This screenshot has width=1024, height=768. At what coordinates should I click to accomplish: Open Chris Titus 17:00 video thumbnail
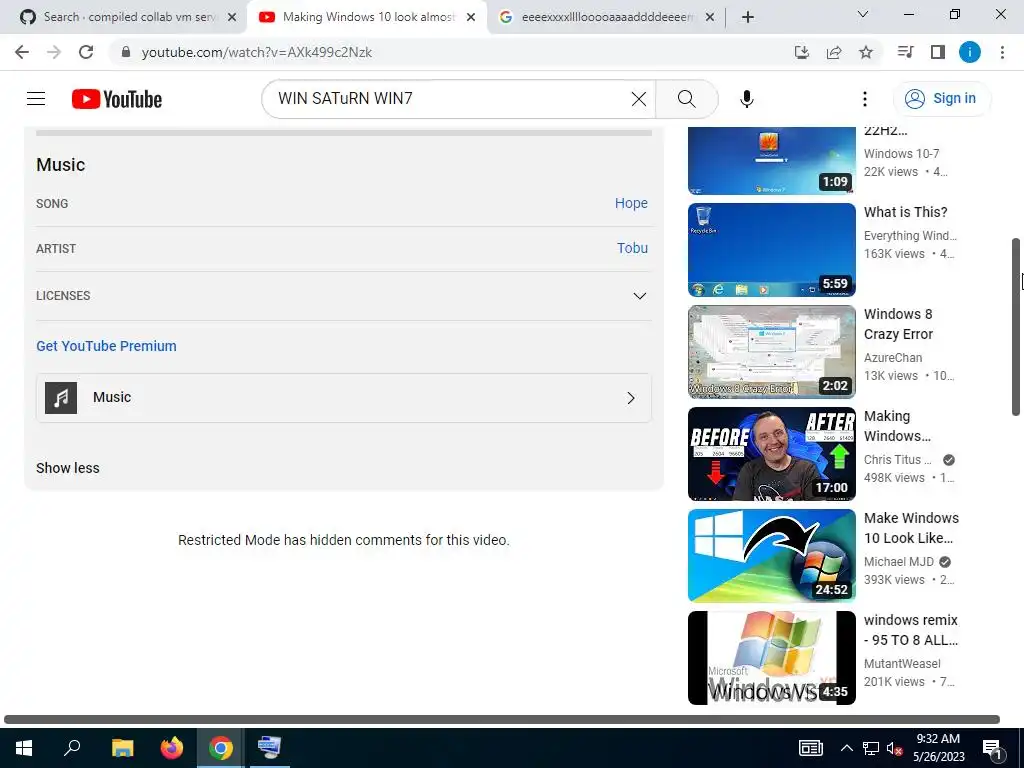pyautogui.click(x=771, y=454)
